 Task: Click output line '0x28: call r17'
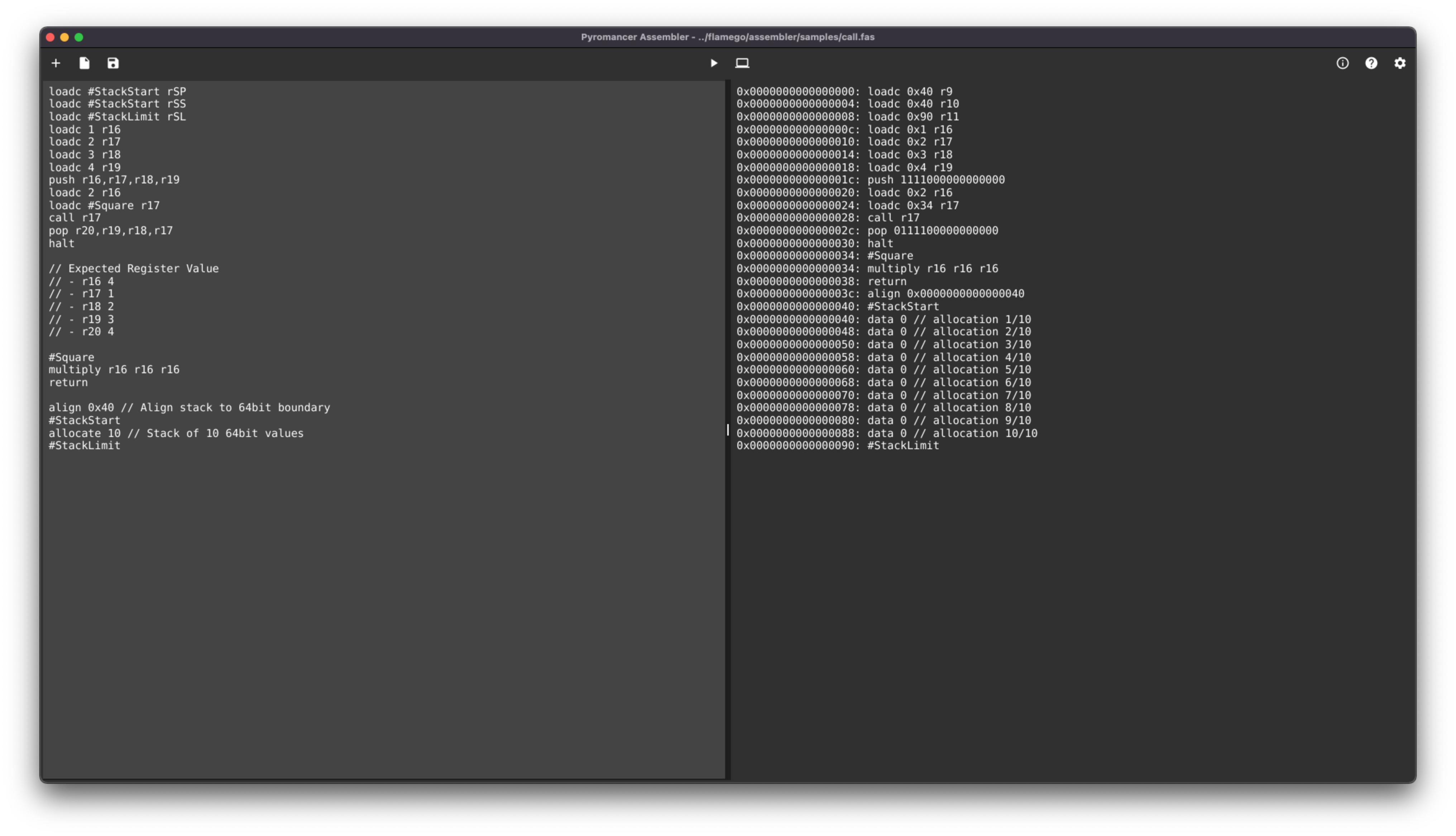[x=828, y=218]
